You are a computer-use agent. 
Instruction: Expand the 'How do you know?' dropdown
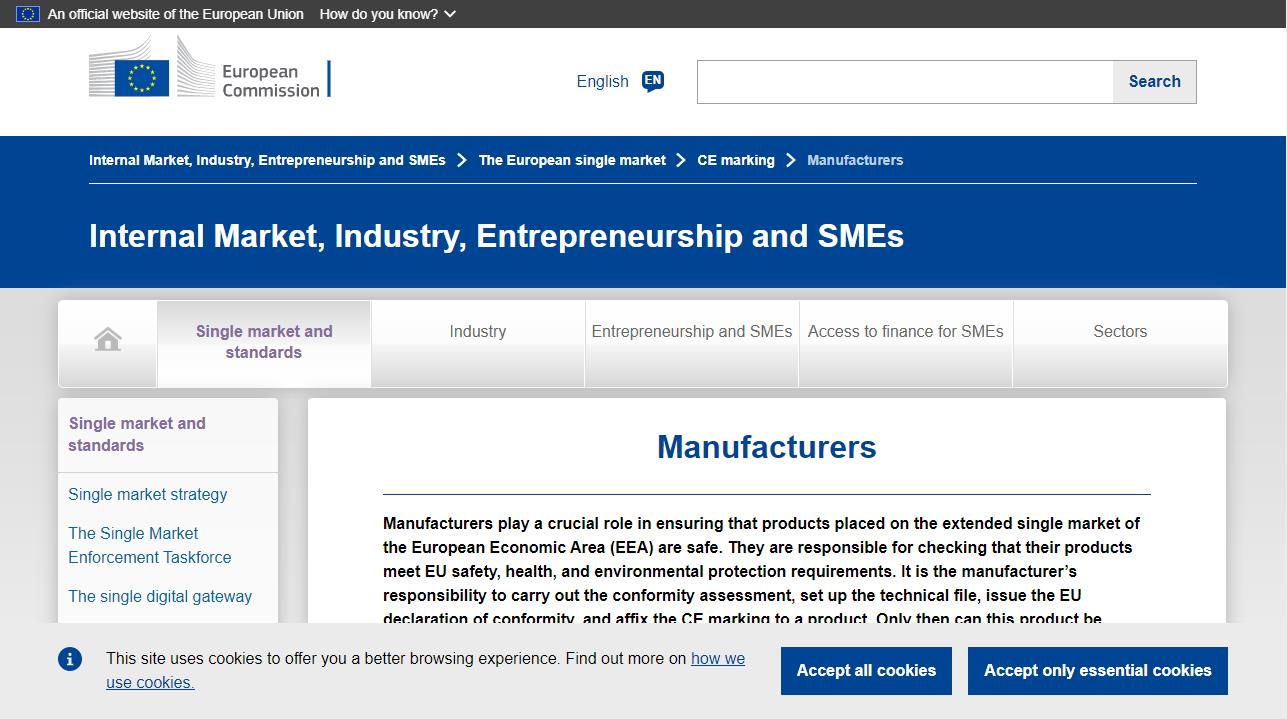click(387, 14)
